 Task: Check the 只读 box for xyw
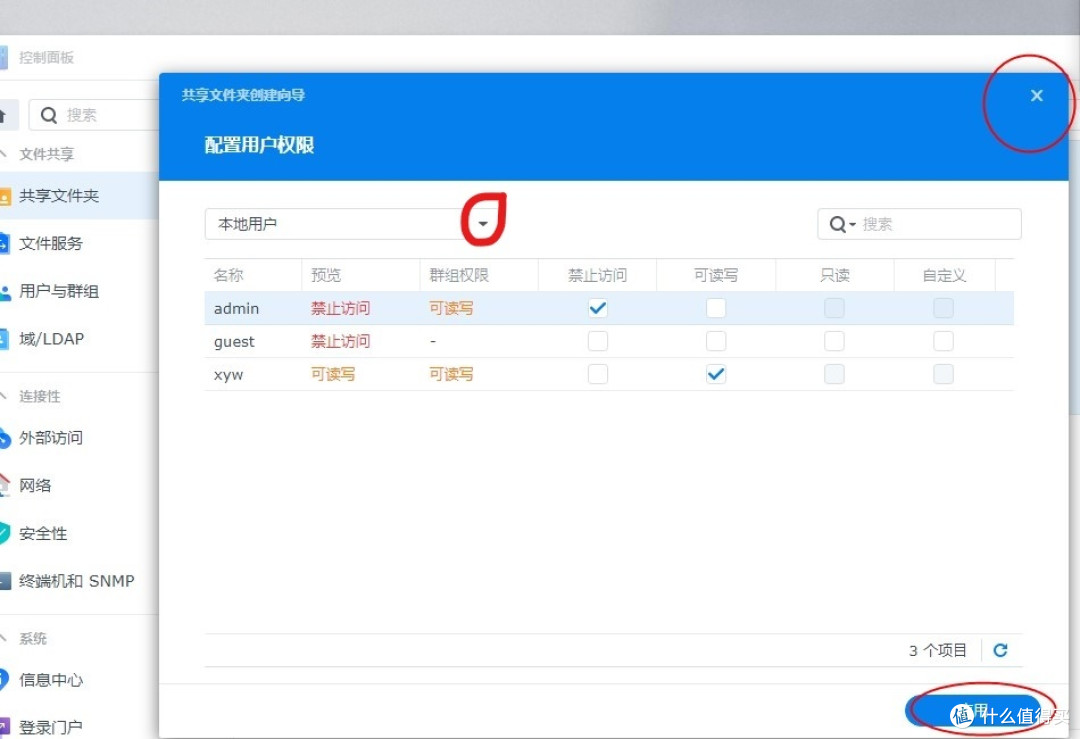click(x=834, y=374)
